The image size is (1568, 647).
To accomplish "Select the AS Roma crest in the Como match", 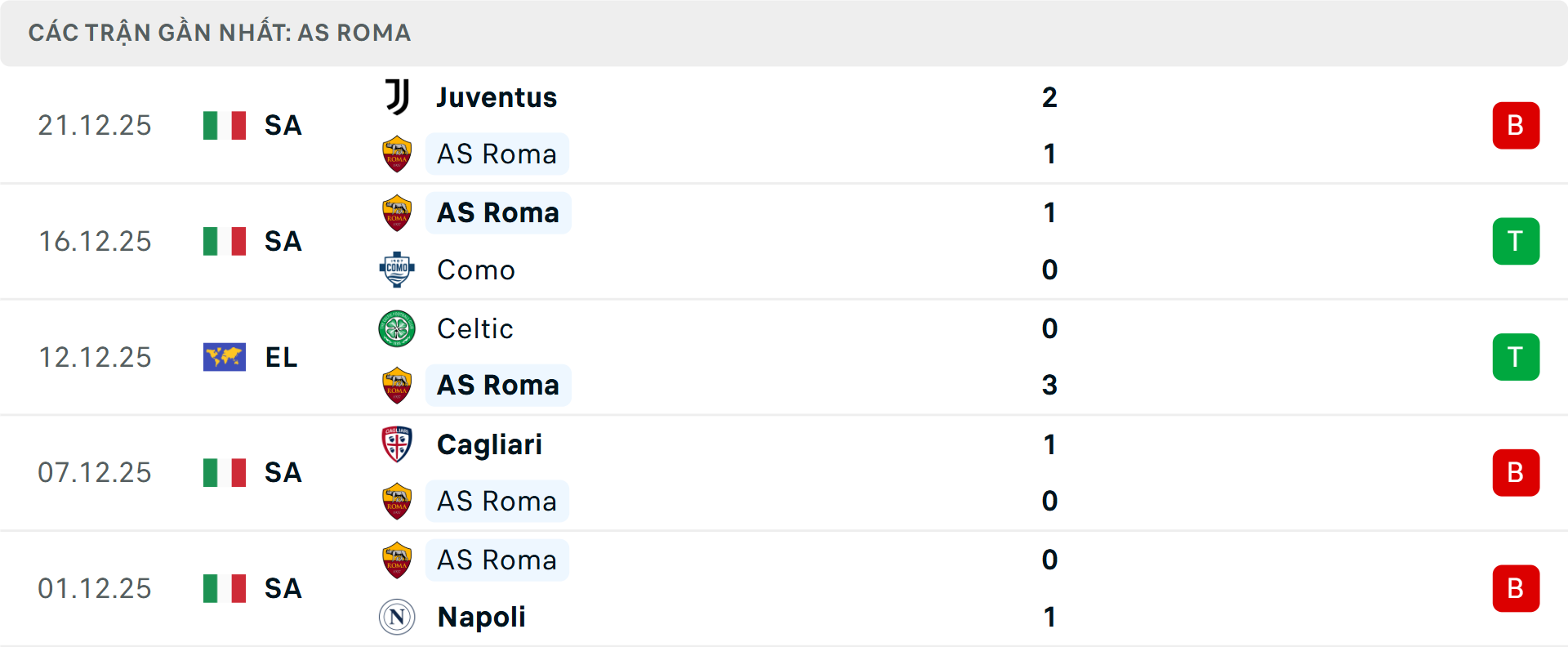I will (397, 212).
